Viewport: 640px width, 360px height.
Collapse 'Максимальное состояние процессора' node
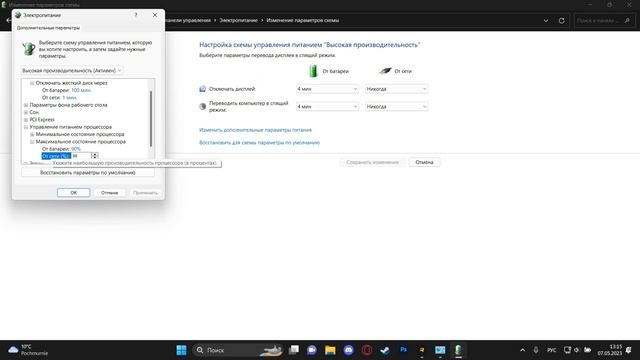tap(32, 142)
